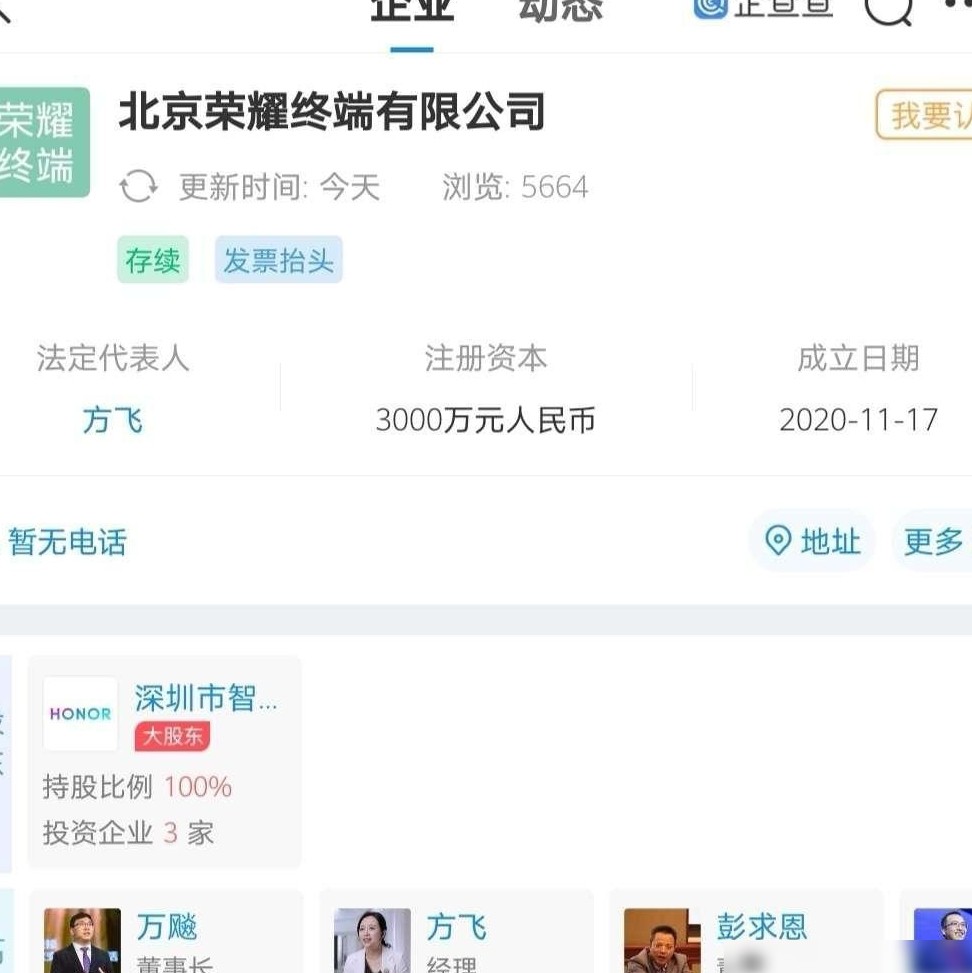Screen dimensions: 972x973
Task: Tap the 存续 status tag
Action: [x=153, y=259]
